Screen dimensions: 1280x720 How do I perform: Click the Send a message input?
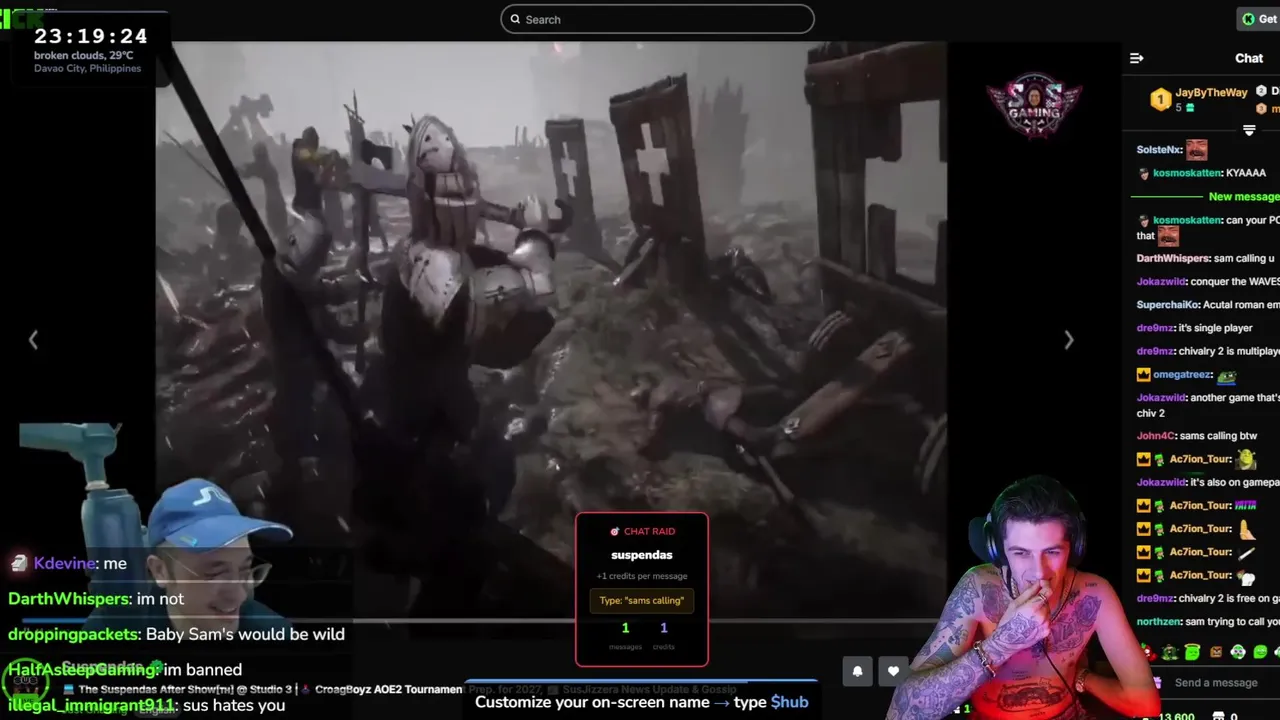[1216, 683]
